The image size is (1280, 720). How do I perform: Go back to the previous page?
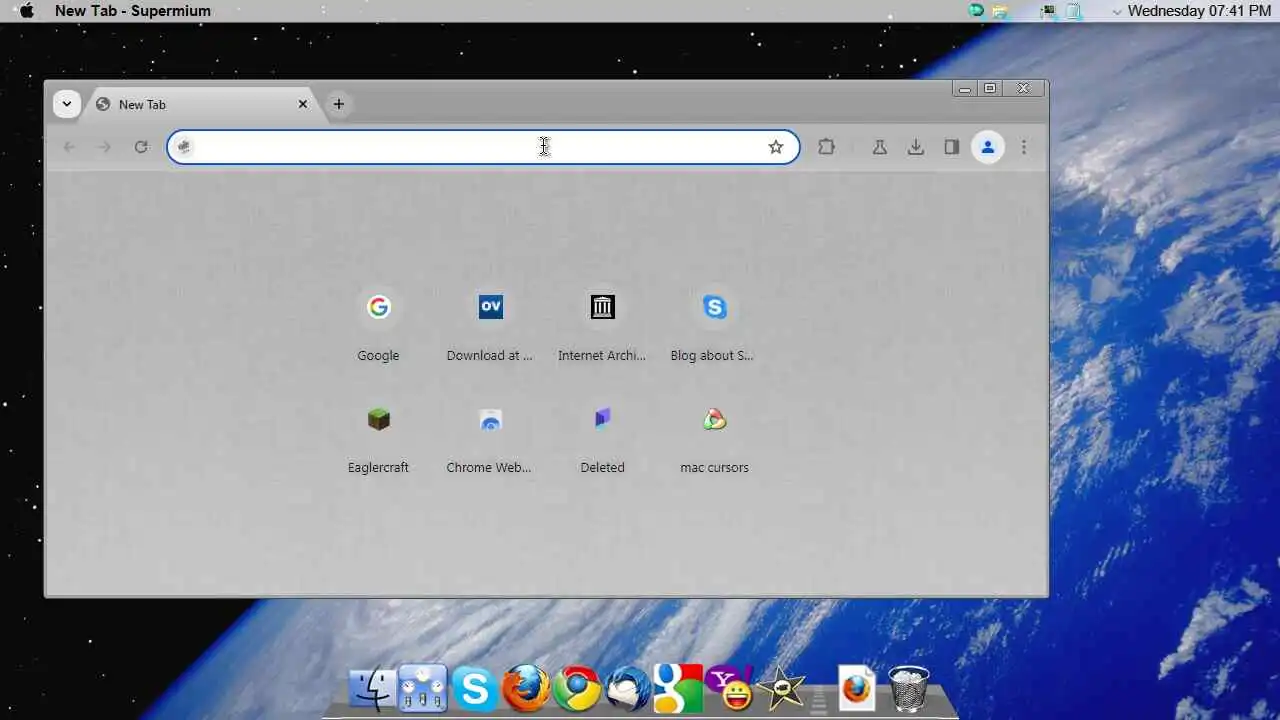point(69,147)
